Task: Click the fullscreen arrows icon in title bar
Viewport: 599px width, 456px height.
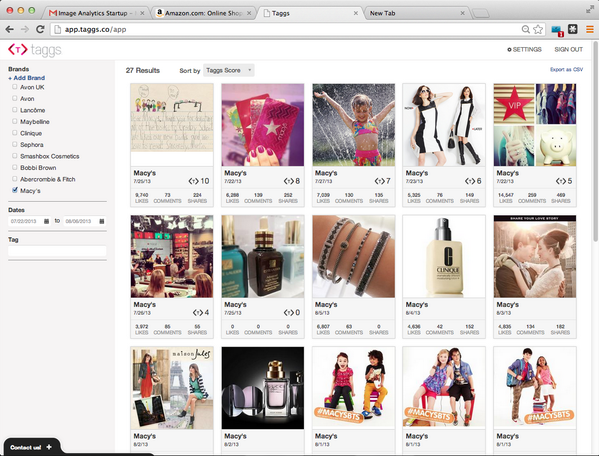Action: click(x=590, y=10)
